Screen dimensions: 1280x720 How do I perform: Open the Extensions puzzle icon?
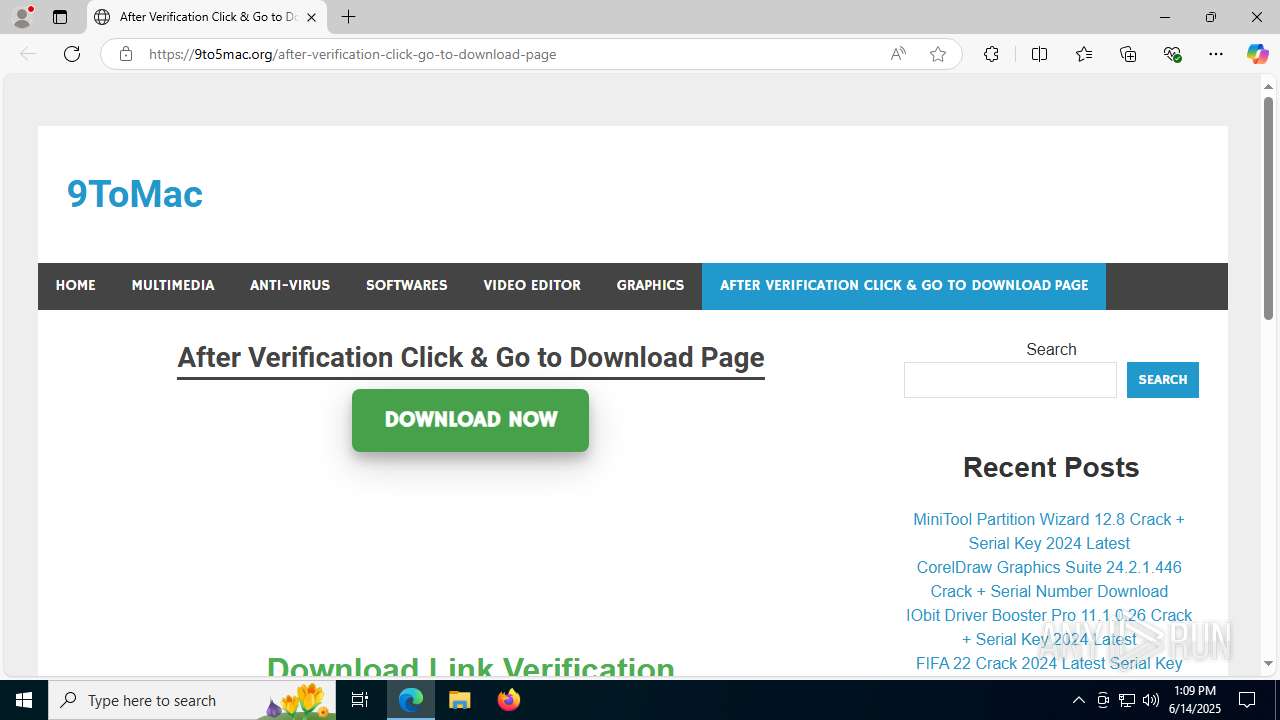click(991, 54)
